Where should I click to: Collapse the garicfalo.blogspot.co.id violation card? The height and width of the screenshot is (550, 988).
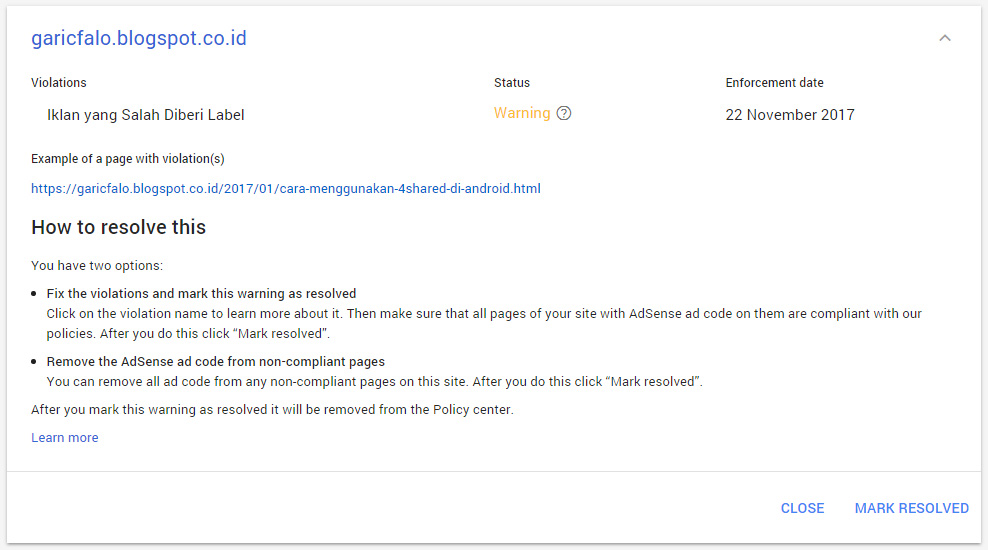[945, 39]
